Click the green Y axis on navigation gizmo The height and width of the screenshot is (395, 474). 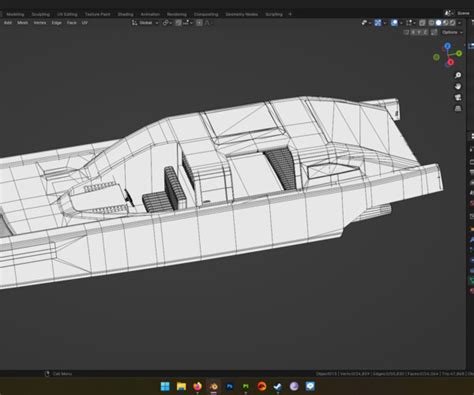[459, 53]
